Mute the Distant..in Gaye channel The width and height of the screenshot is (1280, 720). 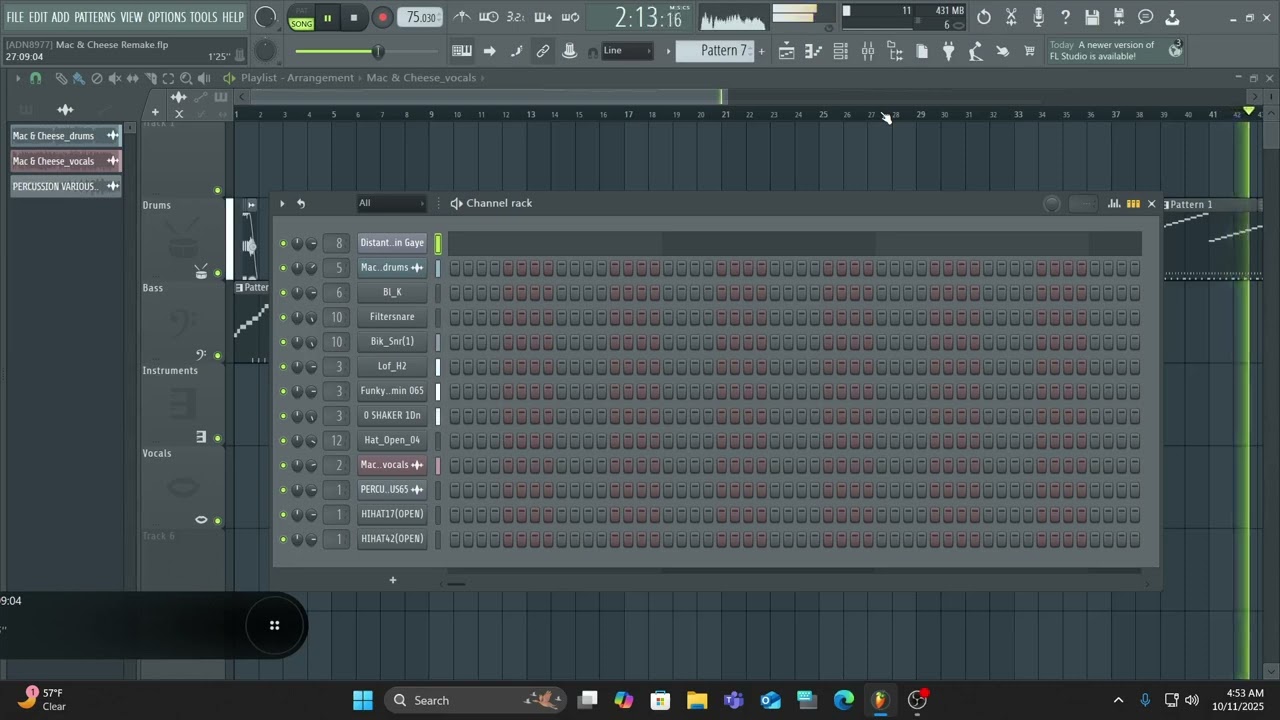pos(283,243)
